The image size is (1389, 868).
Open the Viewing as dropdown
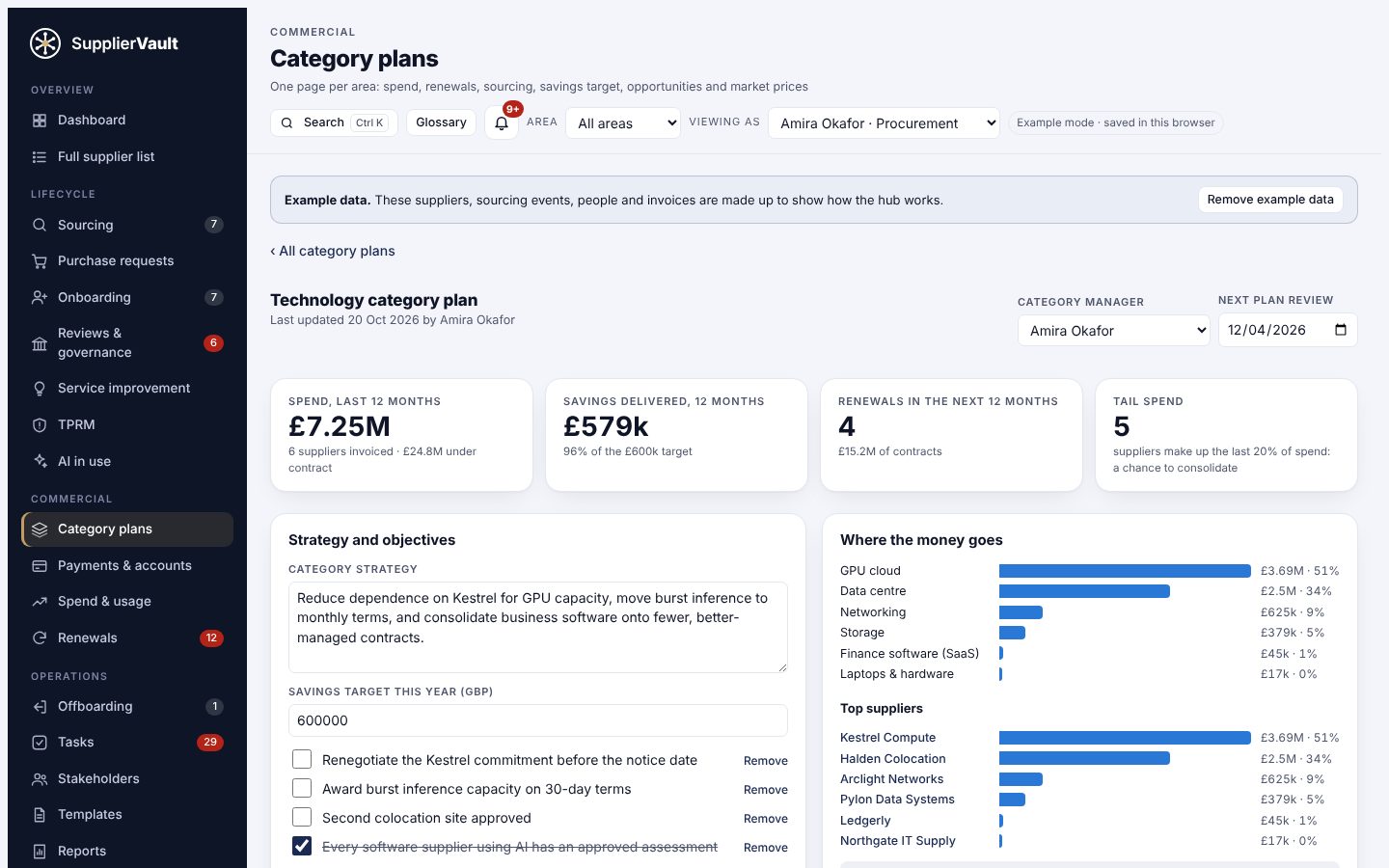point(884,123)
